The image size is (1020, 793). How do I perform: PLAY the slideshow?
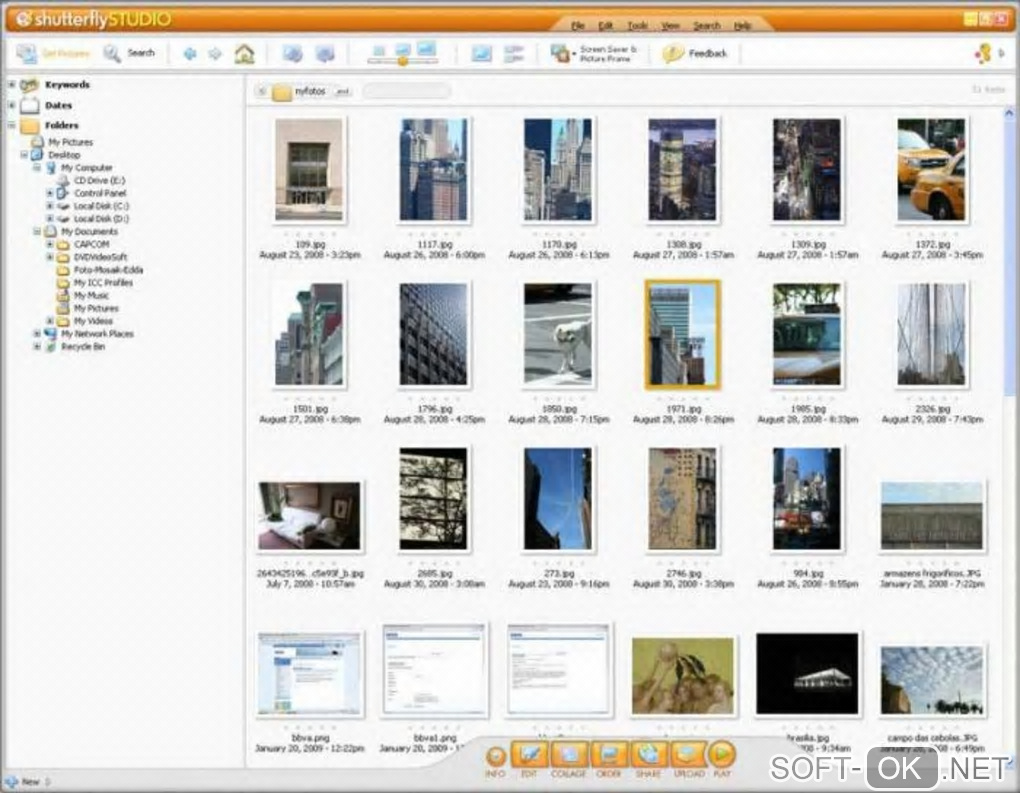(721, 755)
